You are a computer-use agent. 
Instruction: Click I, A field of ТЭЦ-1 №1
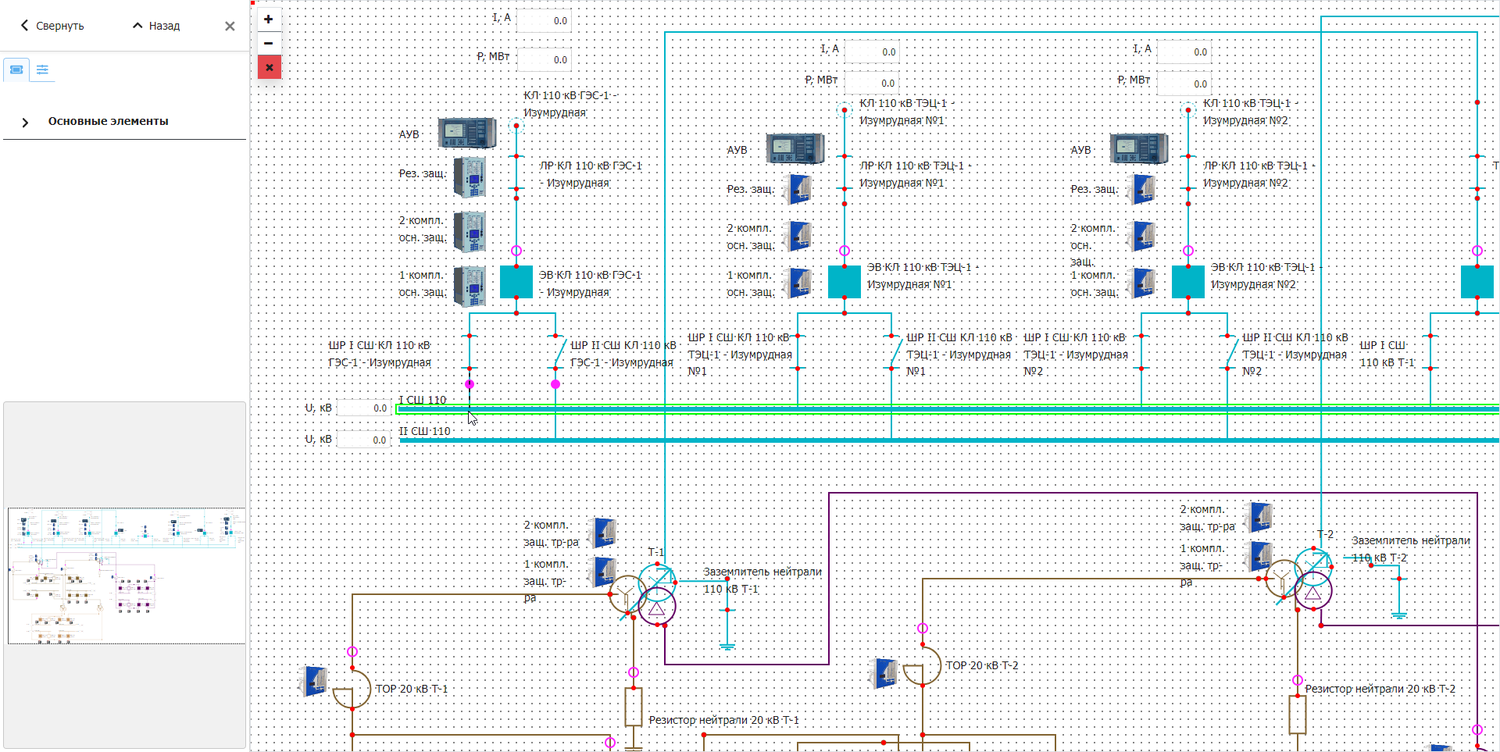871,51
